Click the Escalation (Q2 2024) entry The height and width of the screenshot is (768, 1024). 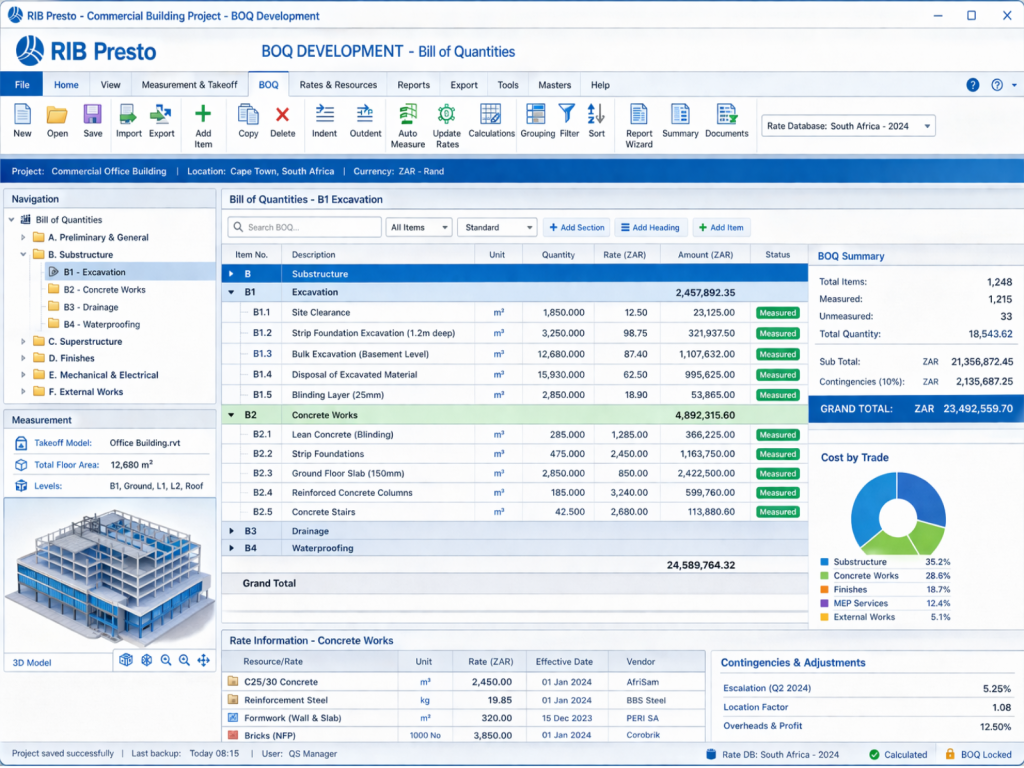[867, 688]
